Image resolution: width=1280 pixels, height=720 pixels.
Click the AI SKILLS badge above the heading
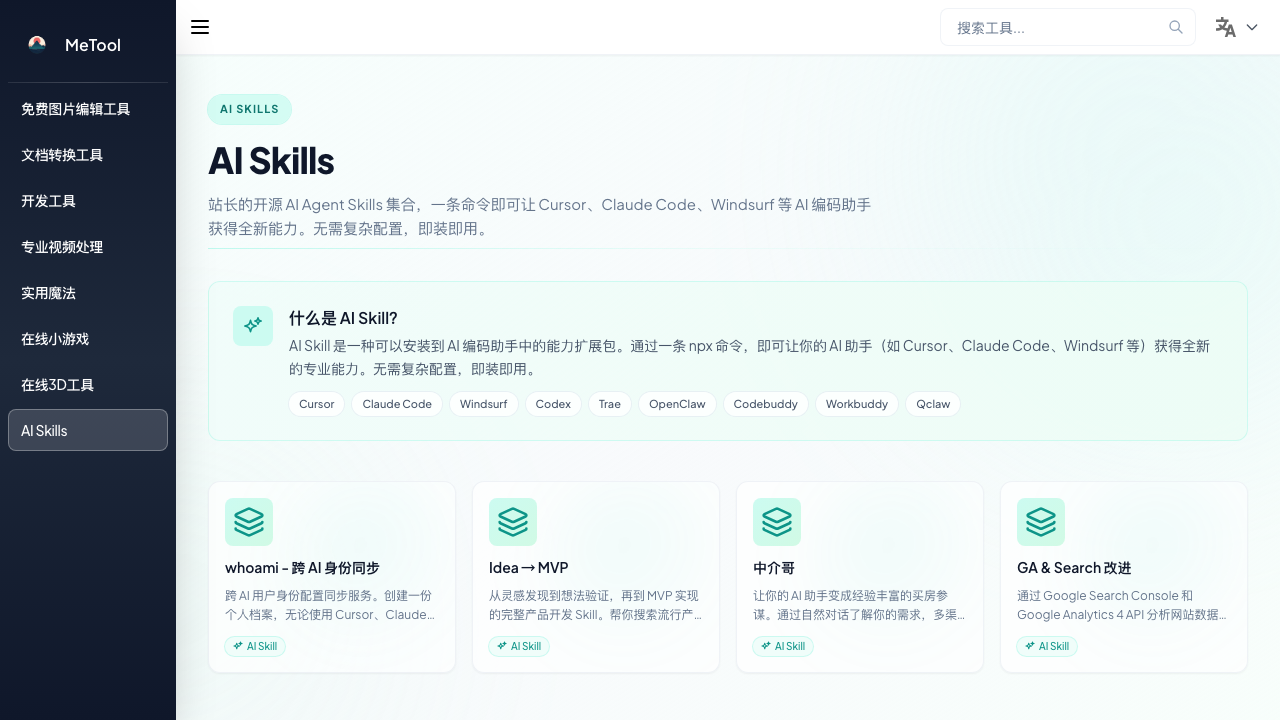(x=249, y=109)
